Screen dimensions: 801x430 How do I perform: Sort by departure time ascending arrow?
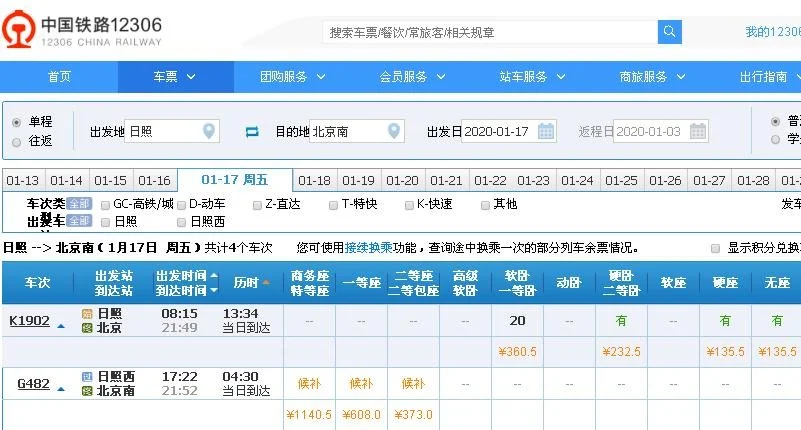(x=214, y=276)
